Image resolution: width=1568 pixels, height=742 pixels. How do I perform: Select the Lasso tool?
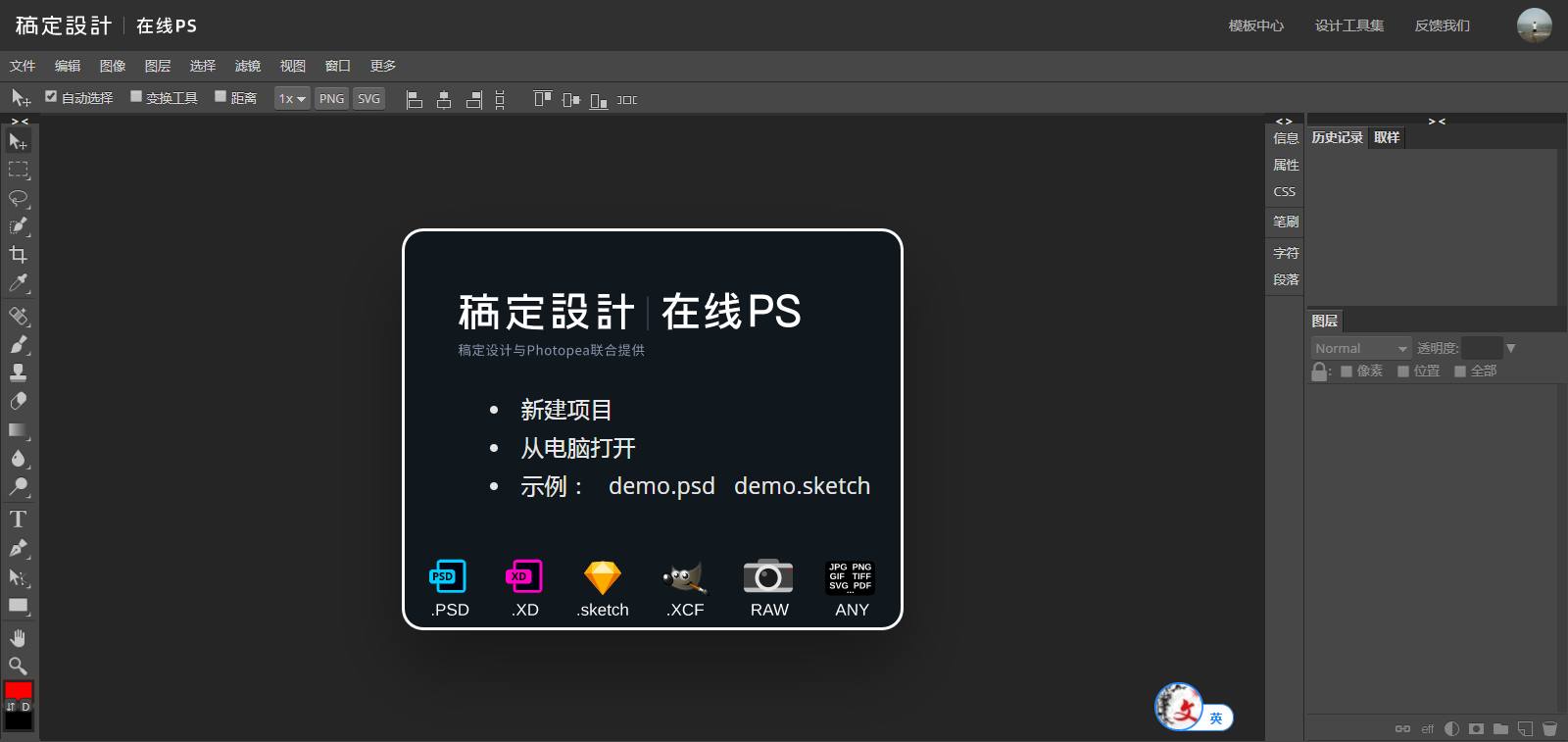point(18,198)
